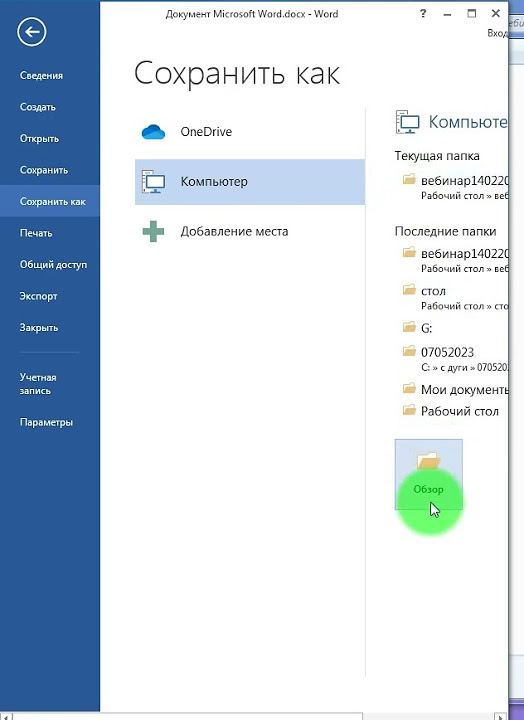The image size is (524, 720).
Task: Click the folder icon beside стол
Action: (409, 290)
